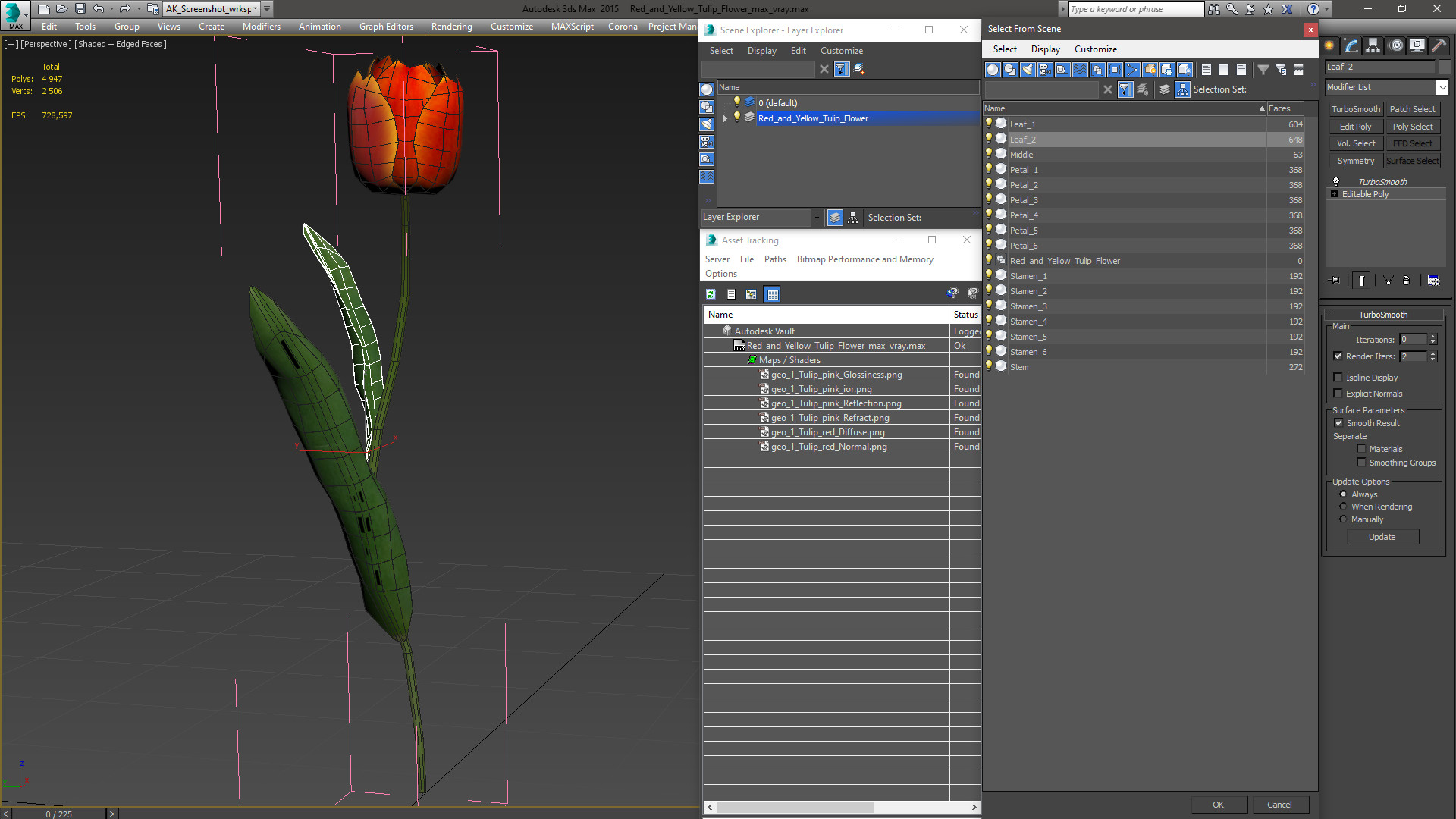
Task: Open the Modifier List dropdown
Action: point(1442,87)
